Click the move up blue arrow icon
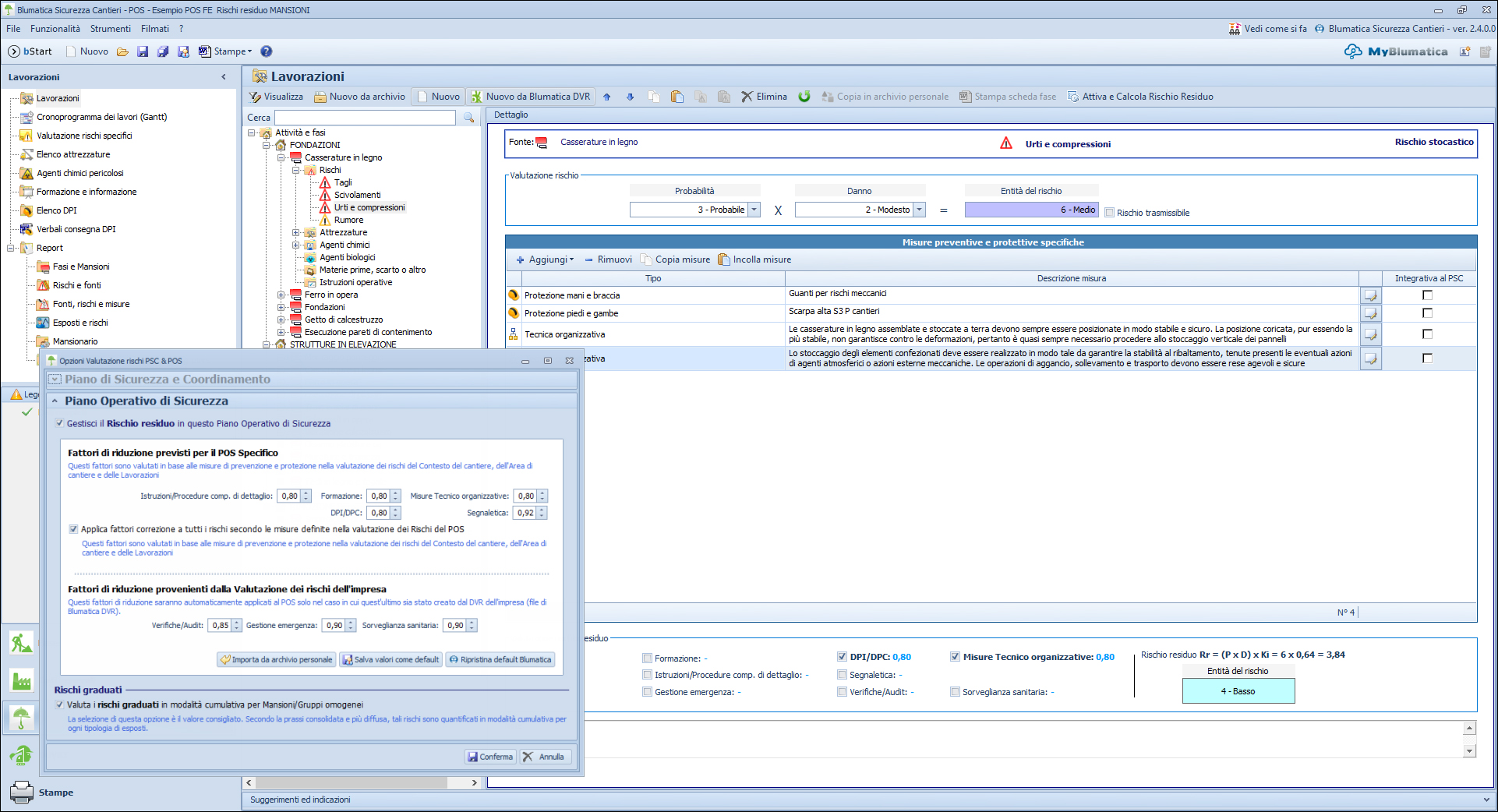The height and width of the screenshot is (812, 1498). (x=607, y=97)
